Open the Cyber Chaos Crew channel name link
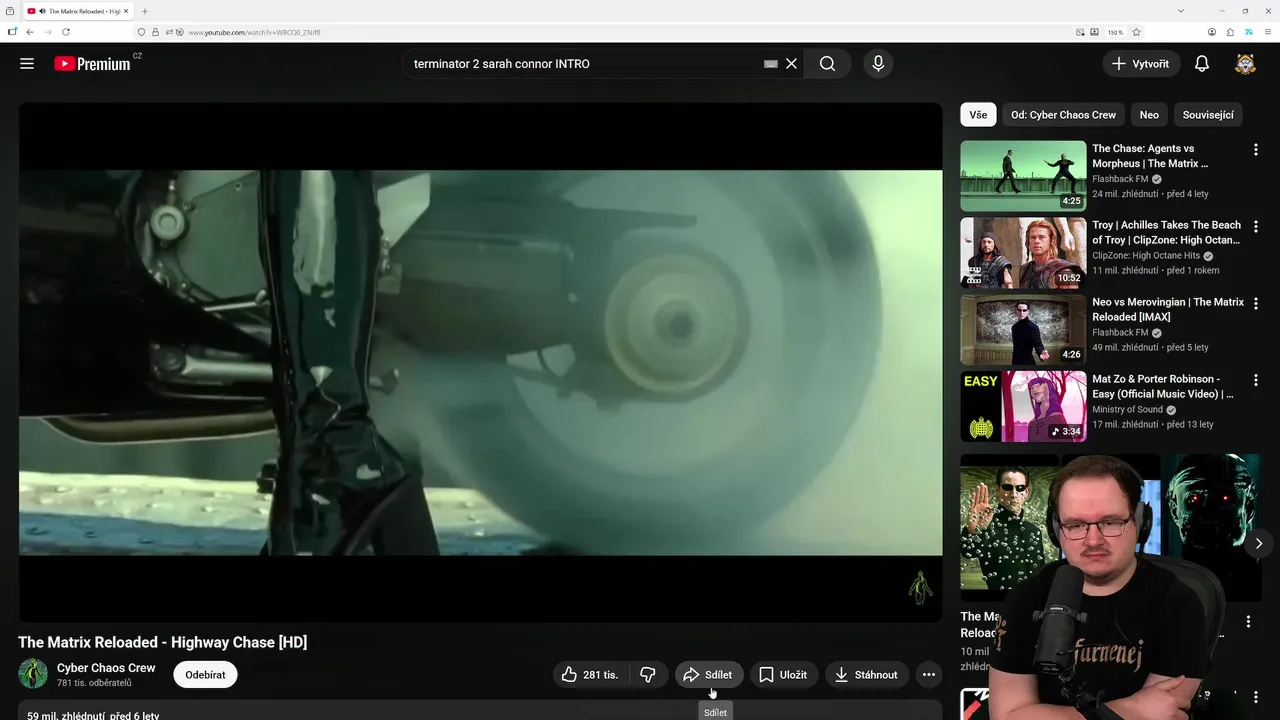 coord(106,668)
